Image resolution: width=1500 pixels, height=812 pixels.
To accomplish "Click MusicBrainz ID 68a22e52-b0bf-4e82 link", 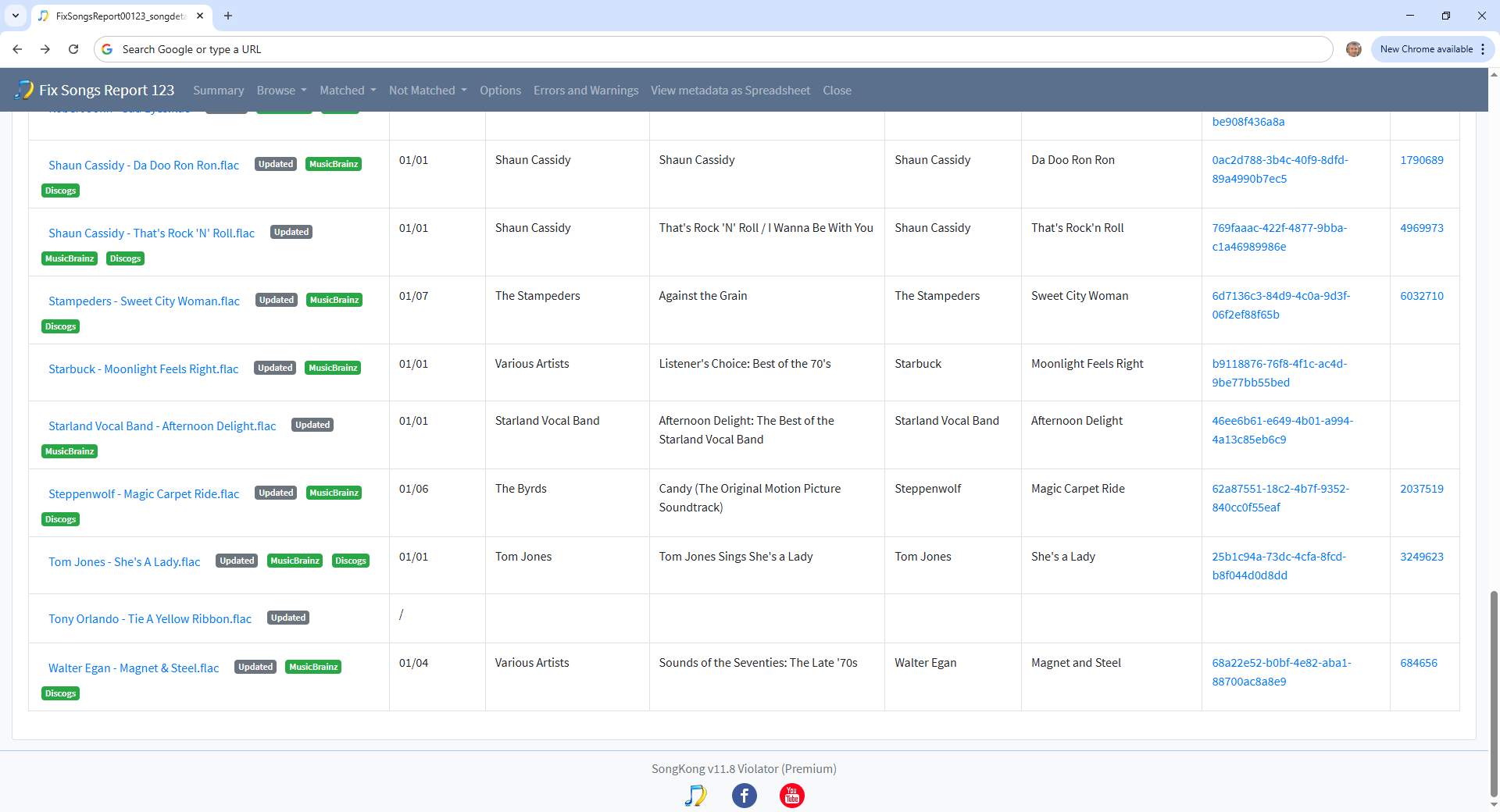I will pyautogui.click(x=1281, y=672).
